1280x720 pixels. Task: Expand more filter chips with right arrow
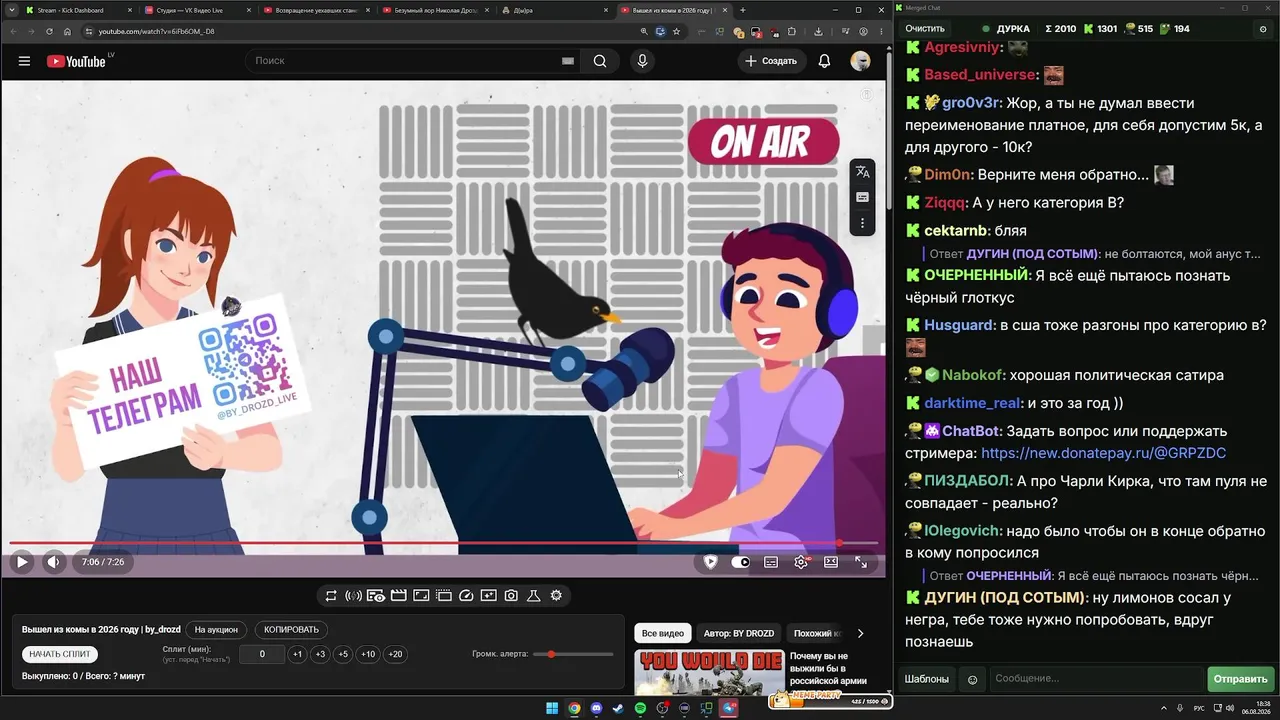coord(860,633)
